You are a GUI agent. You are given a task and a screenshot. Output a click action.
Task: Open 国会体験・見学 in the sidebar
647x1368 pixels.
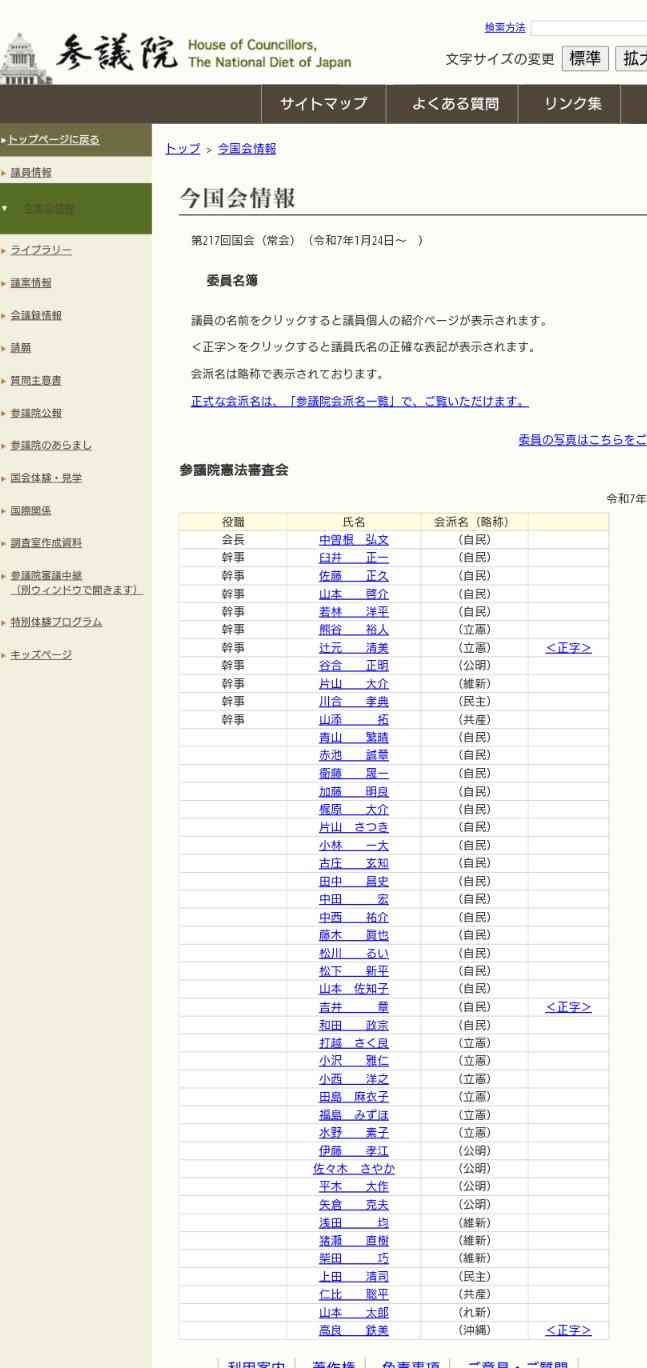click(x=46, y=478)
